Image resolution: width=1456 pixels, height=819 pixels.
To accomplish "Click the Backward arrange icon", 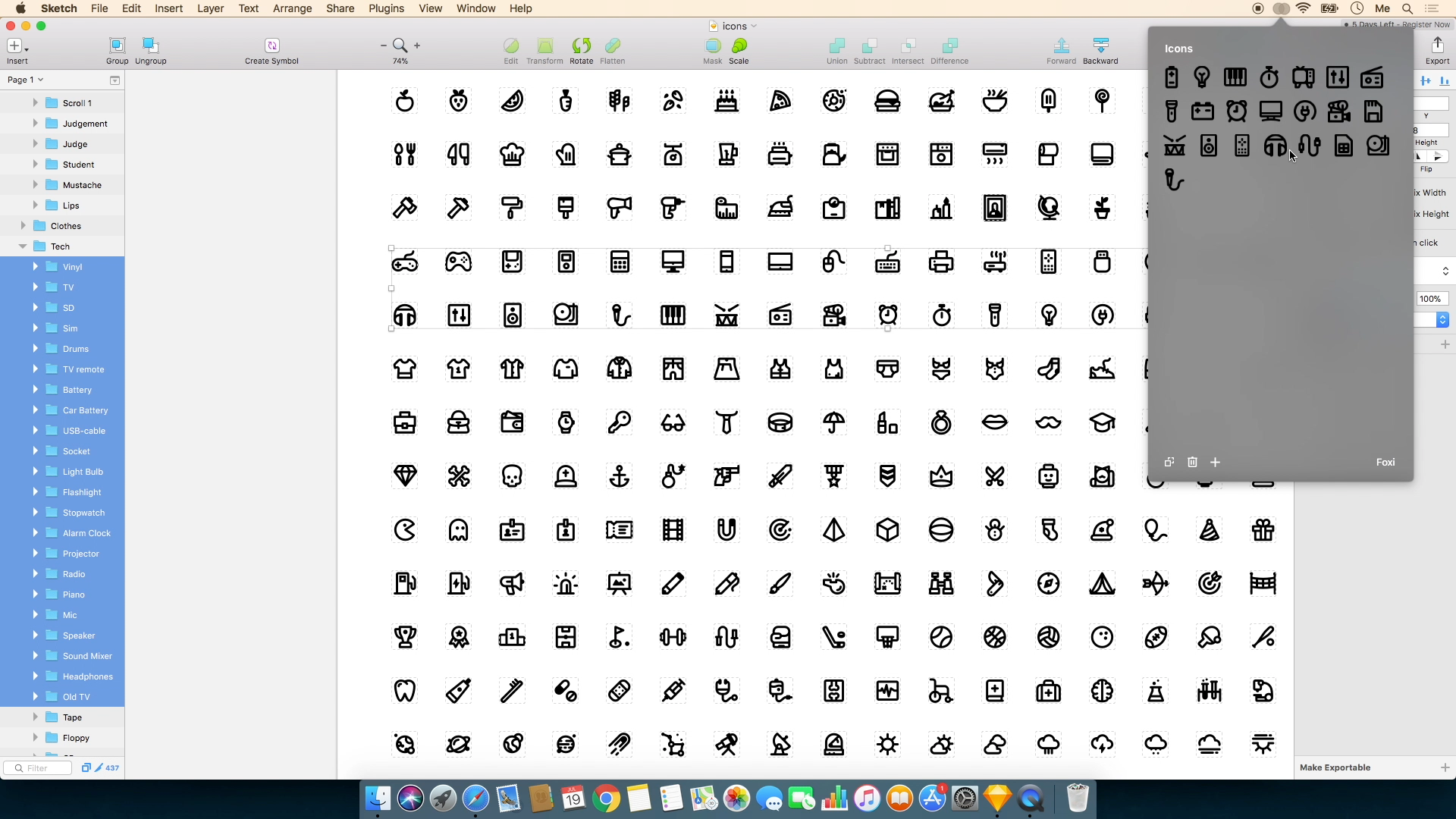I will [1100, 46].
